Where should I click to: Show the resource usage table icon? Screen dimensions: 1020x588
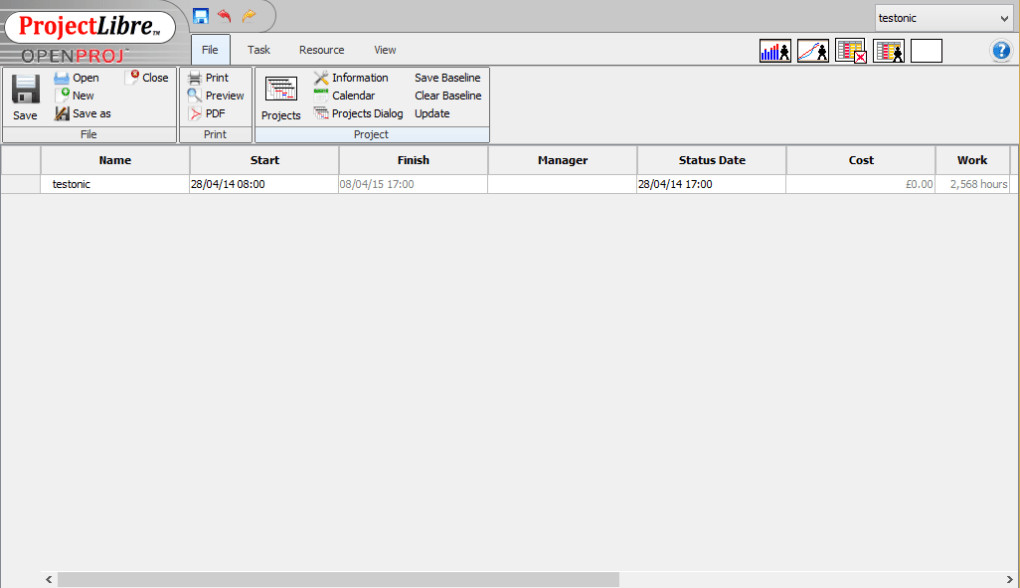889,51
